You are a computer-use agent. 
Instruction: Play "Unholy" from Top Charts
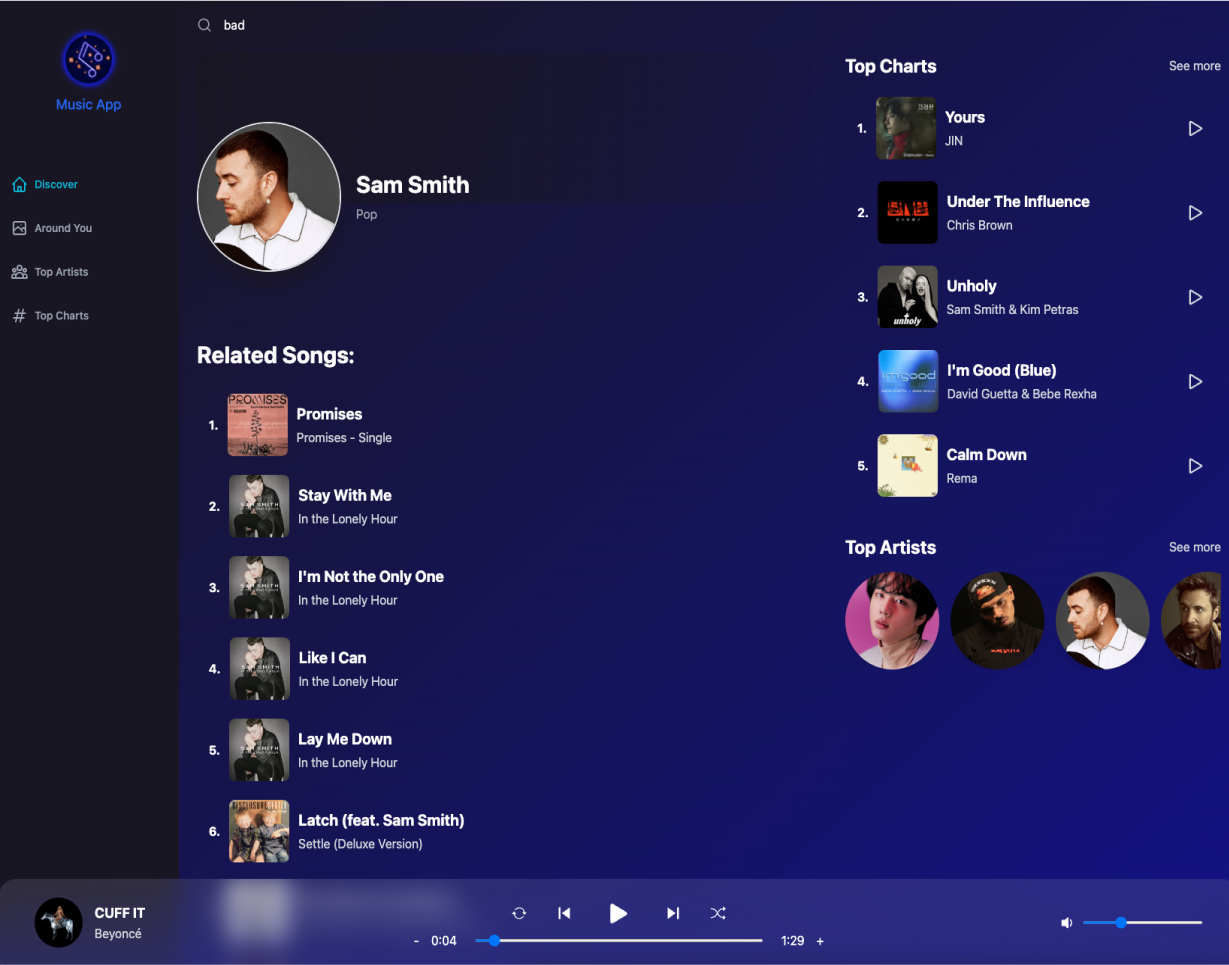click(x=1195, y=297)
